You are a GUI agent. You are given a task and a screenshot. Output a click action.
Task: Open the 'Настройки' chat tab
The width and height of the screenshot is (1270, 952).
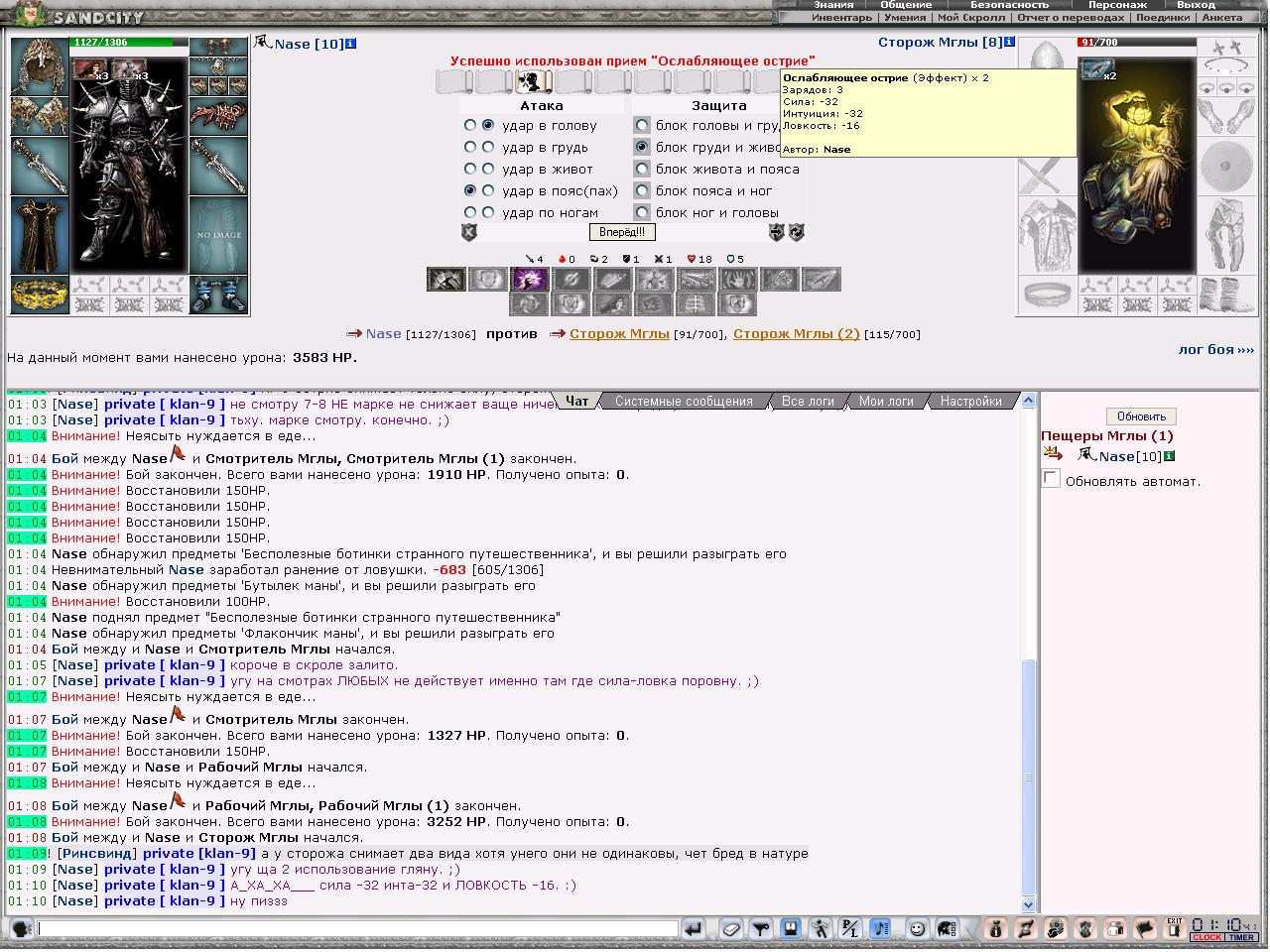[970, 402]
